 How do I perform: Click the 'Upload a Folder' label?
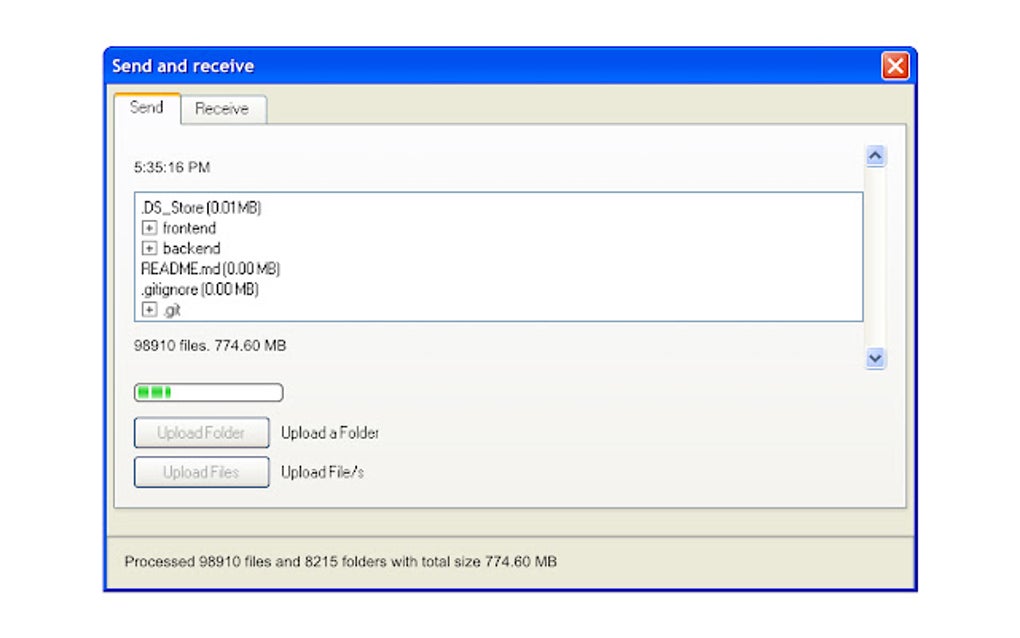[330, 433]
